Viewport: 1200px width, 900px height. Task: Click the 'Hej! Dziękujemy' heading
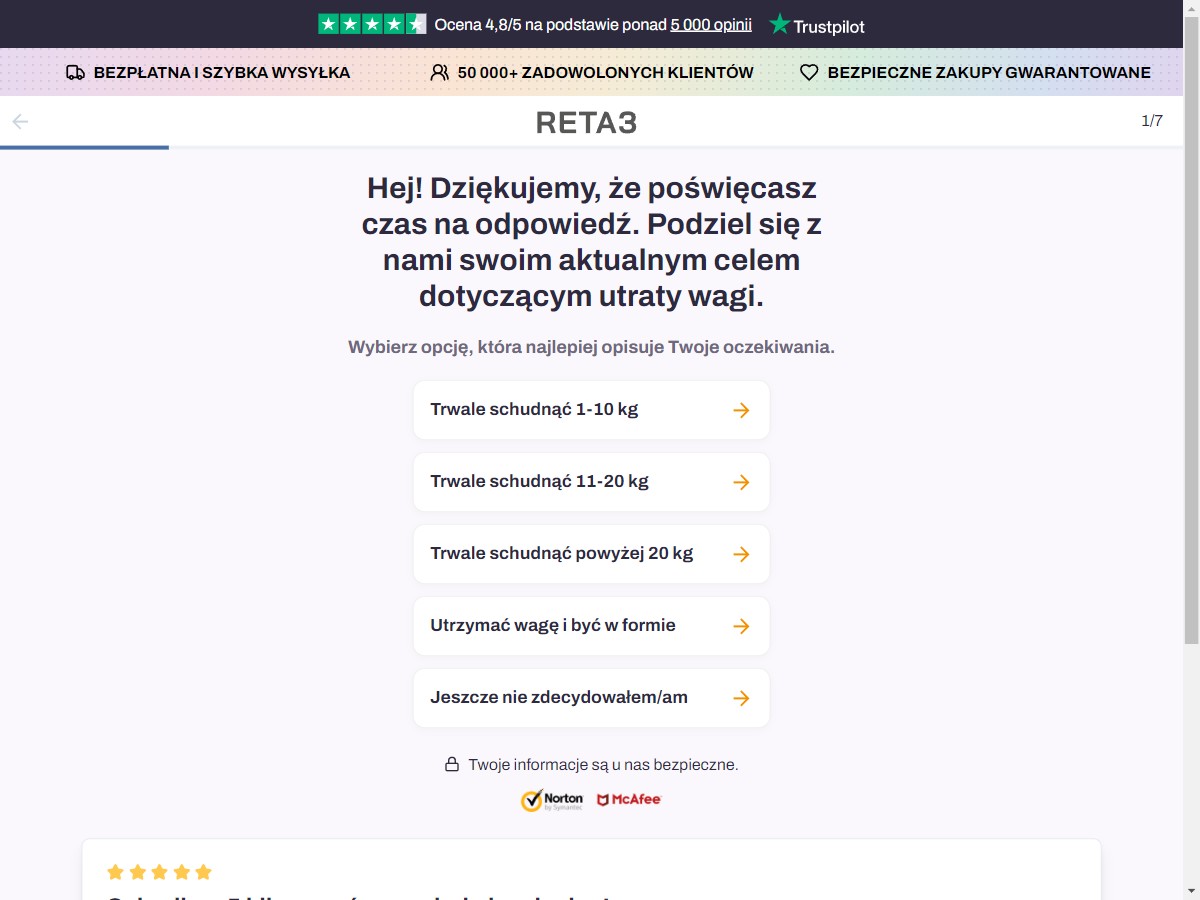click(x=591, y=242)
